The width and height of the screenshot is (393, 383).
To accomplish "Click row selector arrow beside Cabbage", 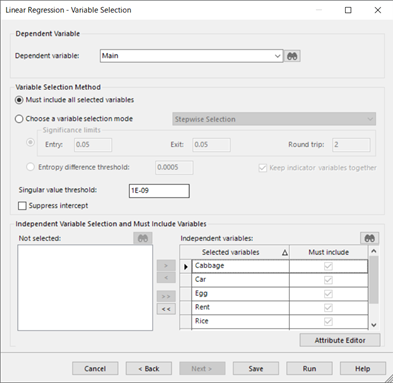I will pos(186,266).
